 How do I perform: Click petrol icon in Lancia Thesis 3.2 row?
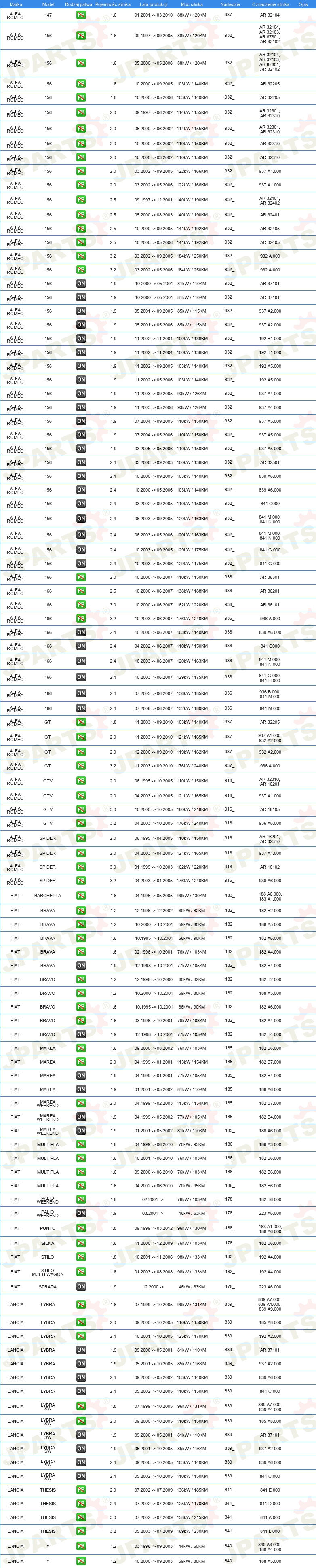tap(81, 1531)
